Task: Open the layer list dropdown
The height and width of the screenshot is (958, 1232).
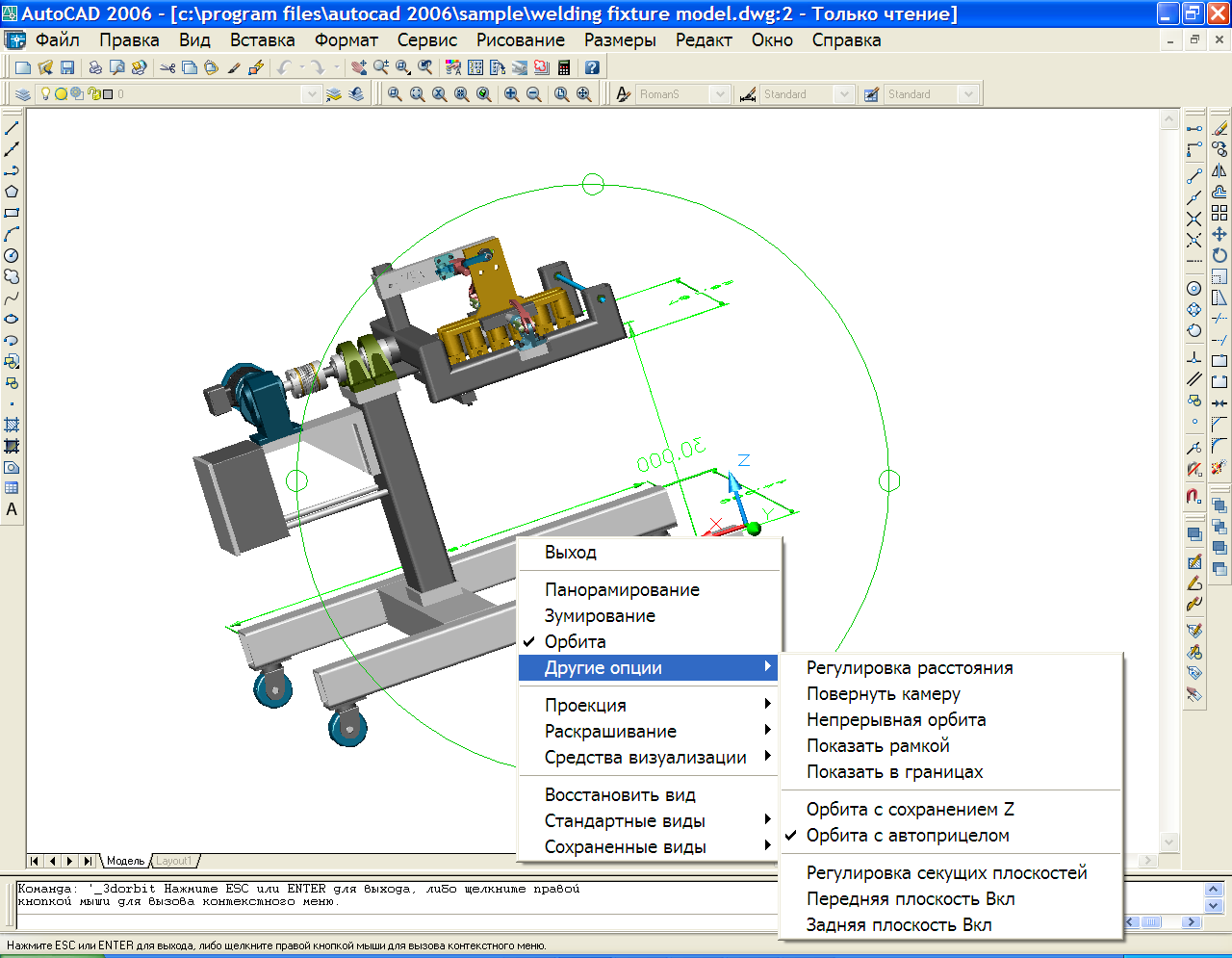Action: pos(311,94)
